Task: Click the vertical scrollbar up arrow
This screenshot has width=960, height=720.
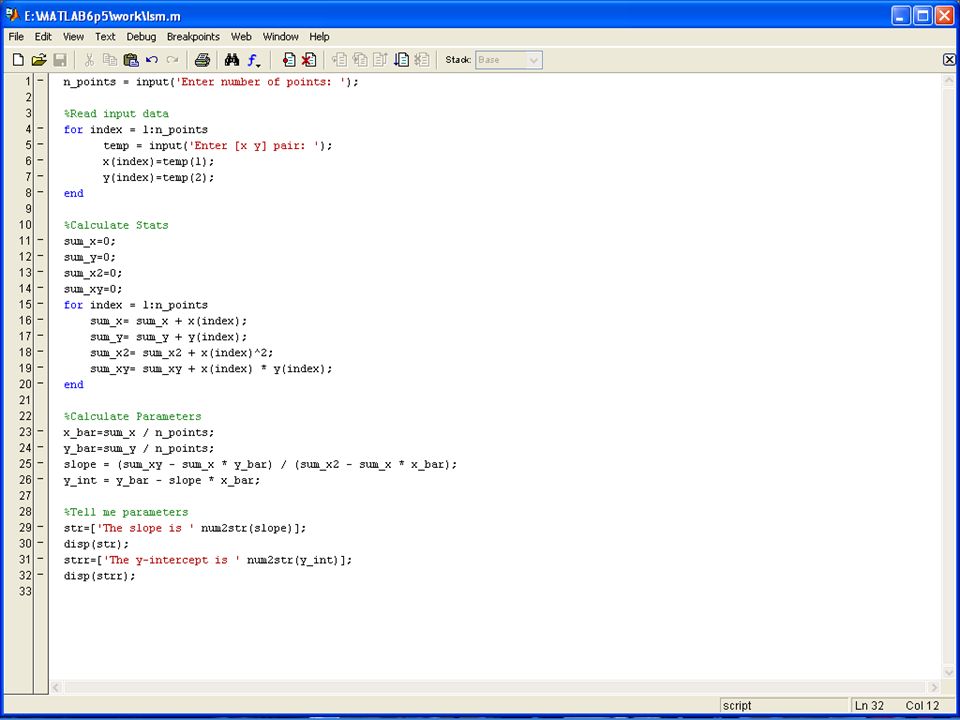Action: tap(948, 80)
